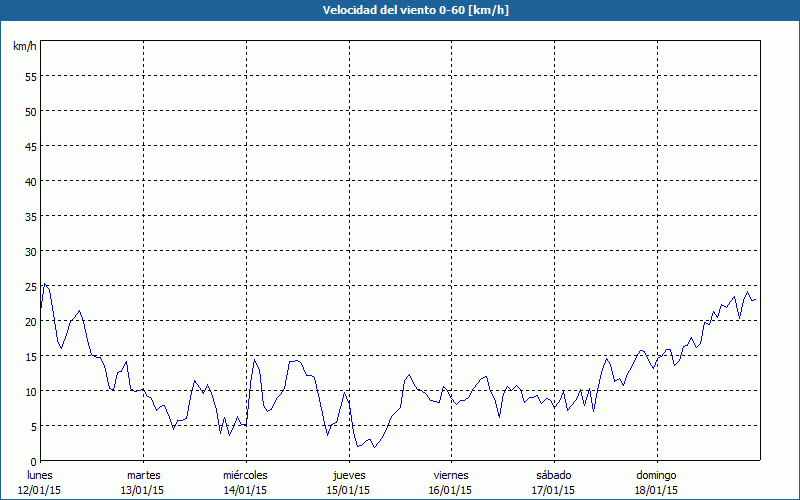Select the 'sábado' day label

pyautogui.click(x=553, y=475)
